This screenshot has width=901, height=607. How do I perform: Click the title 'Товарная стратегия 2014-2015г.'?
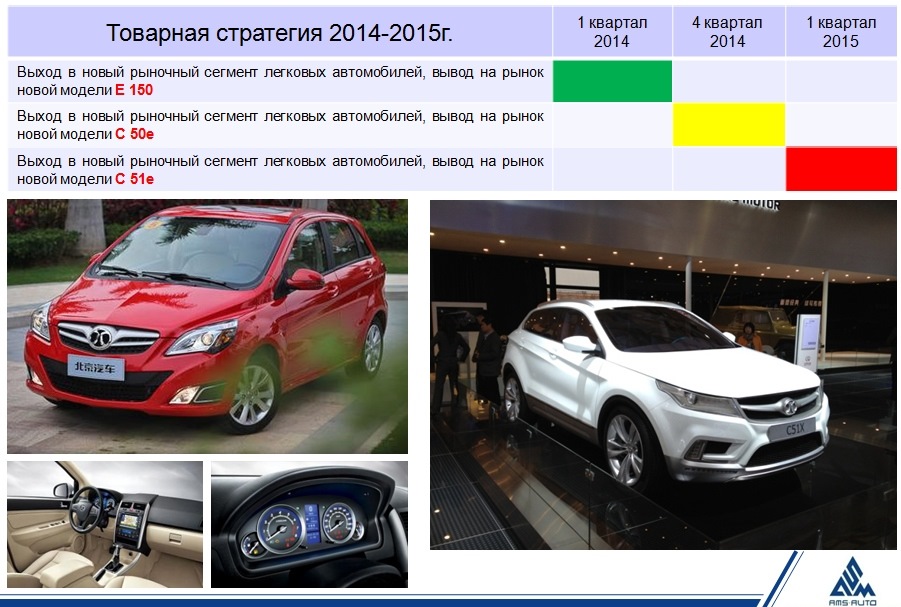click(279, 33)
